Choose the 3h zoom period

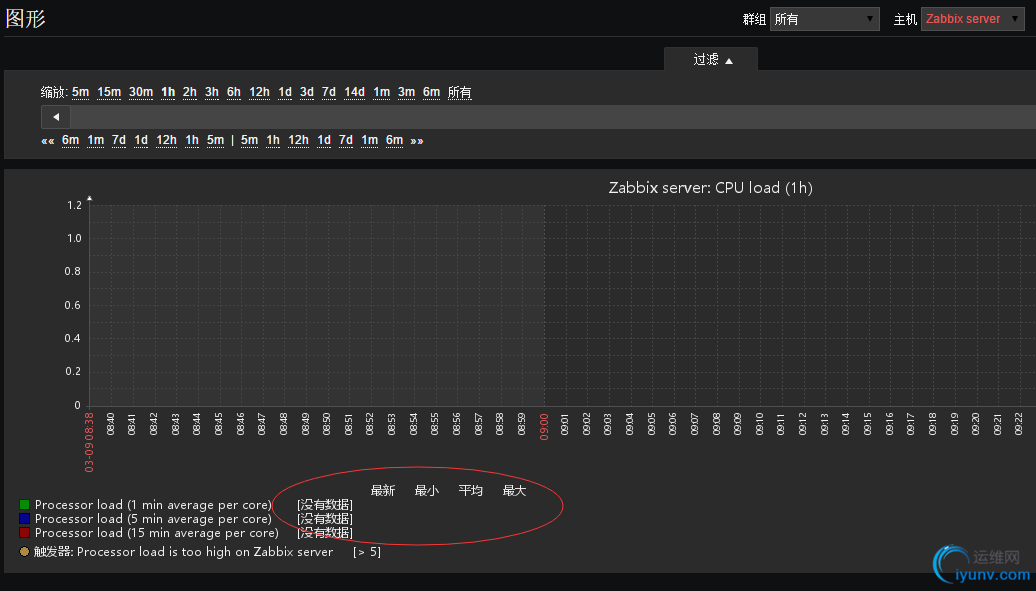[x=211, y=92]
